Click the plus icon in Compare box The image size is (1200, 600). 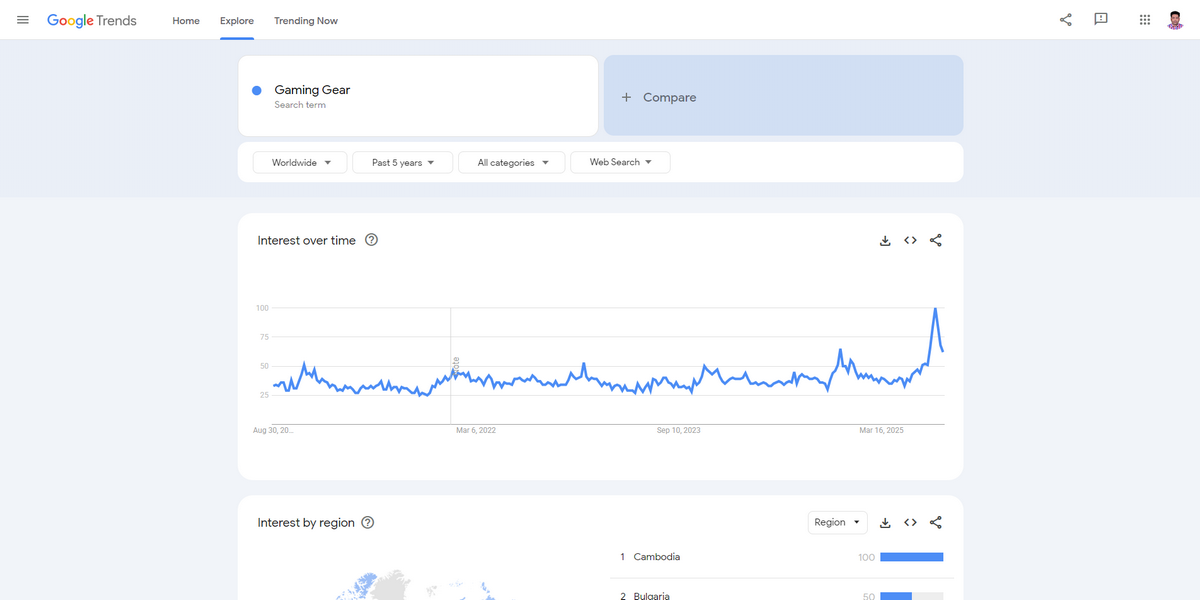pos(627,97)
